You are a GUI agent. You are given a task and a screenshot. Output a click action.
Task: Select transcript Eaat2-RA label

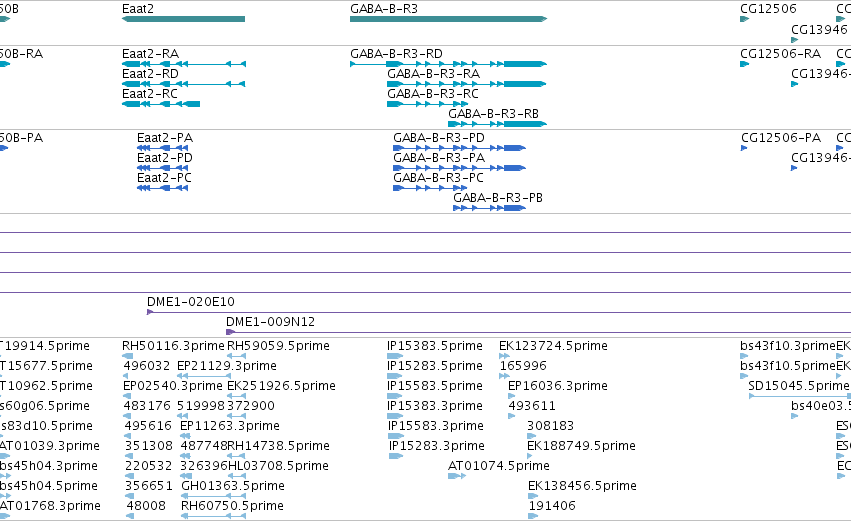coord(150,54)
